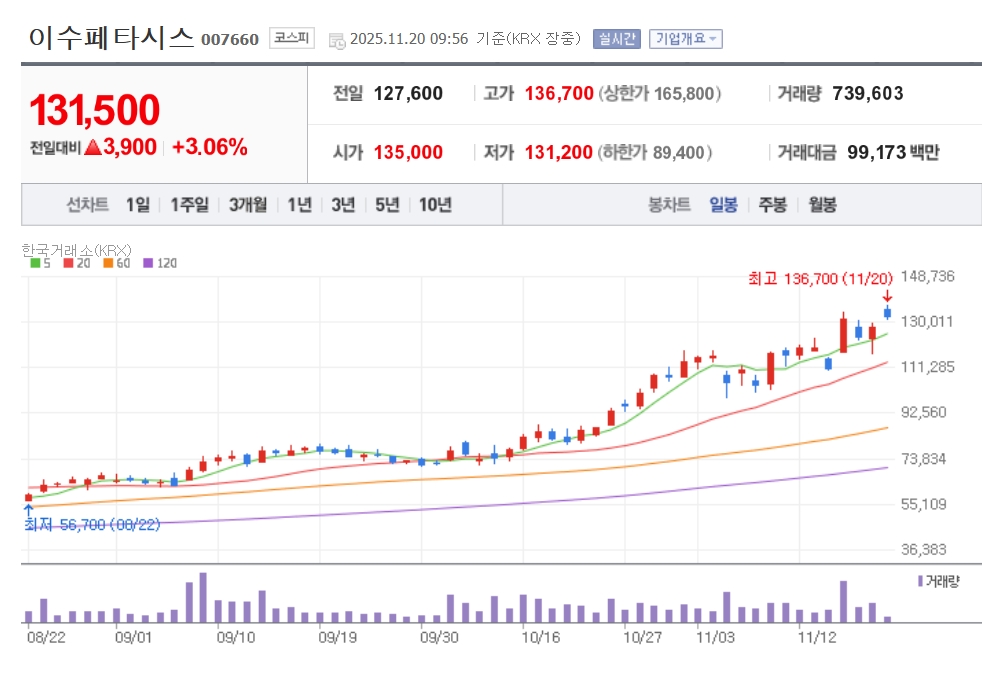
Task: Click the green 5-day moving average legend
Action: 35,263
